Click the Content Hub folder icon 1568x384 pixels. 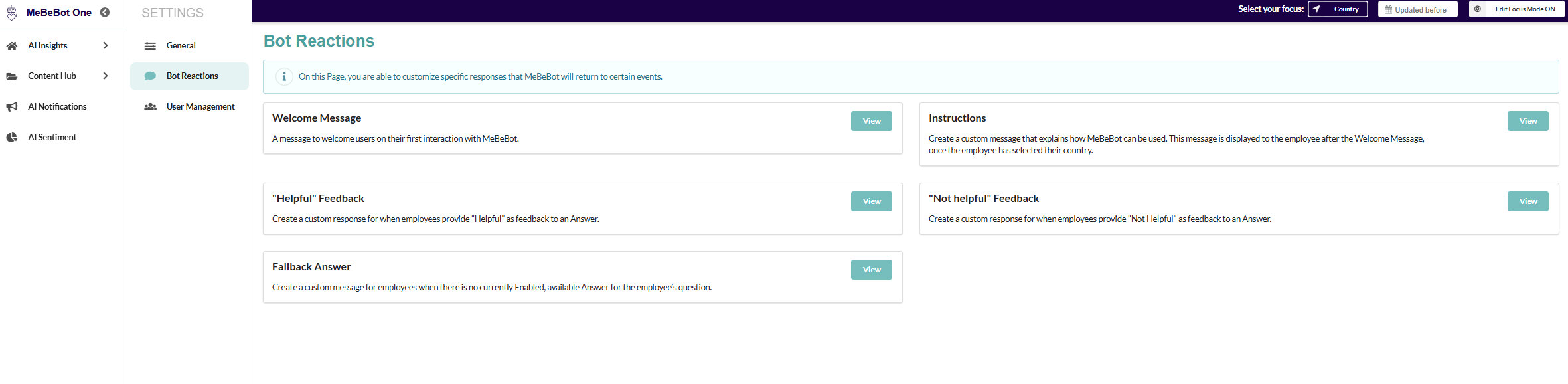12,76
